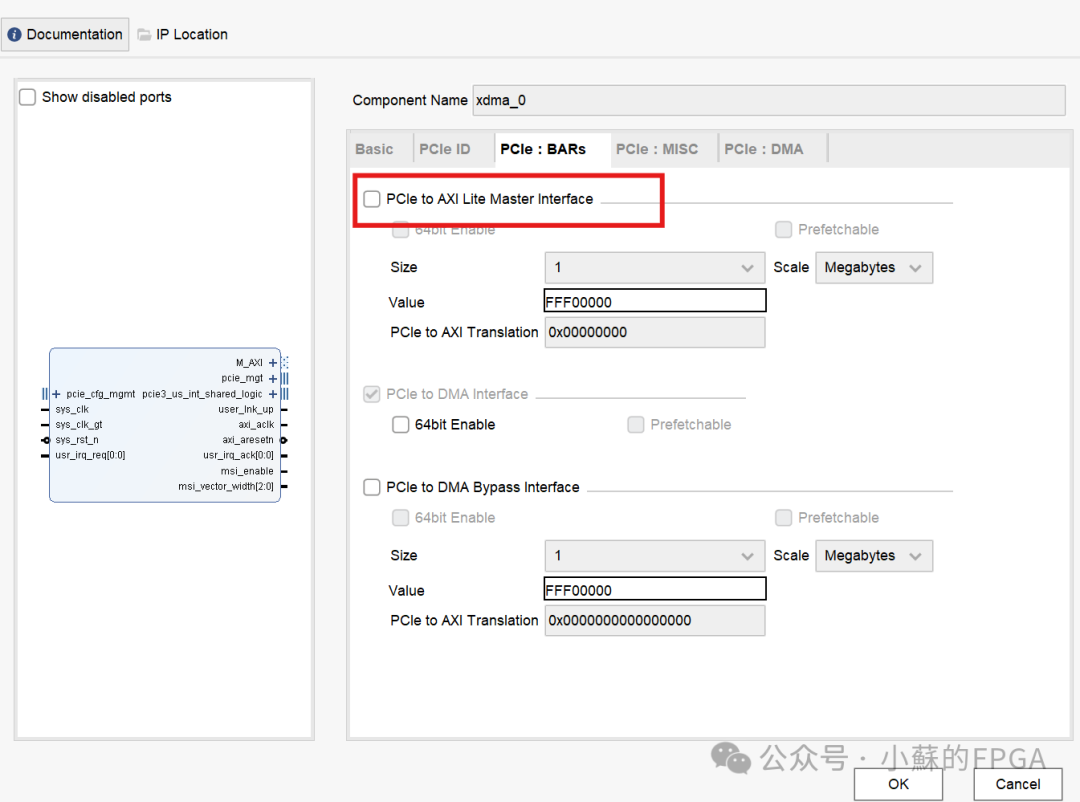Select the axi_aclk port label
The image size is (1080, 802).
point(256,424)
